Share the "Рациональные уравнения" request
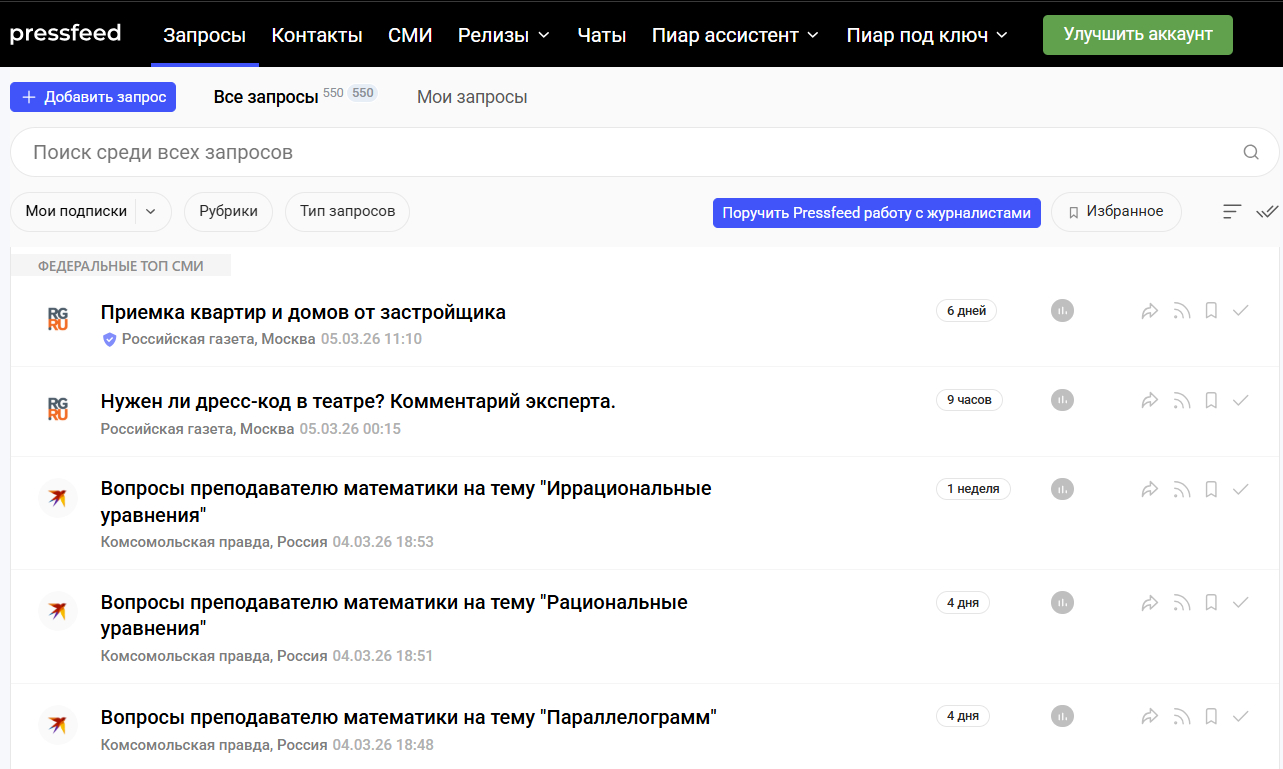The image size is (1283, 769). pos(1149,603)
